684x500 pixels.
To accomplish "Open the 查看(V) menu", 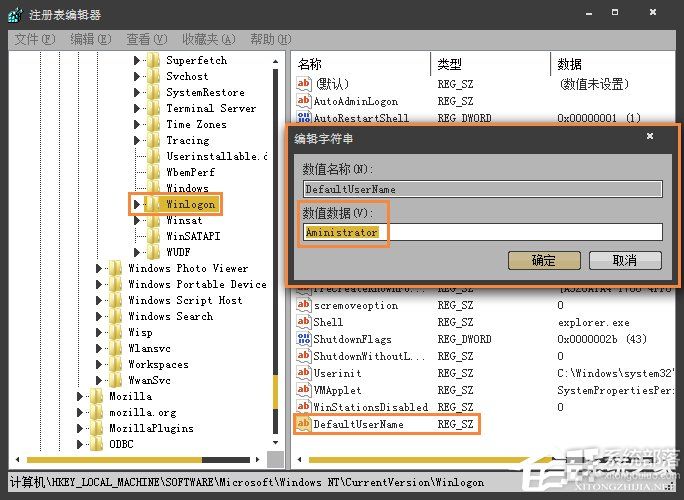I will coord(147,40).
